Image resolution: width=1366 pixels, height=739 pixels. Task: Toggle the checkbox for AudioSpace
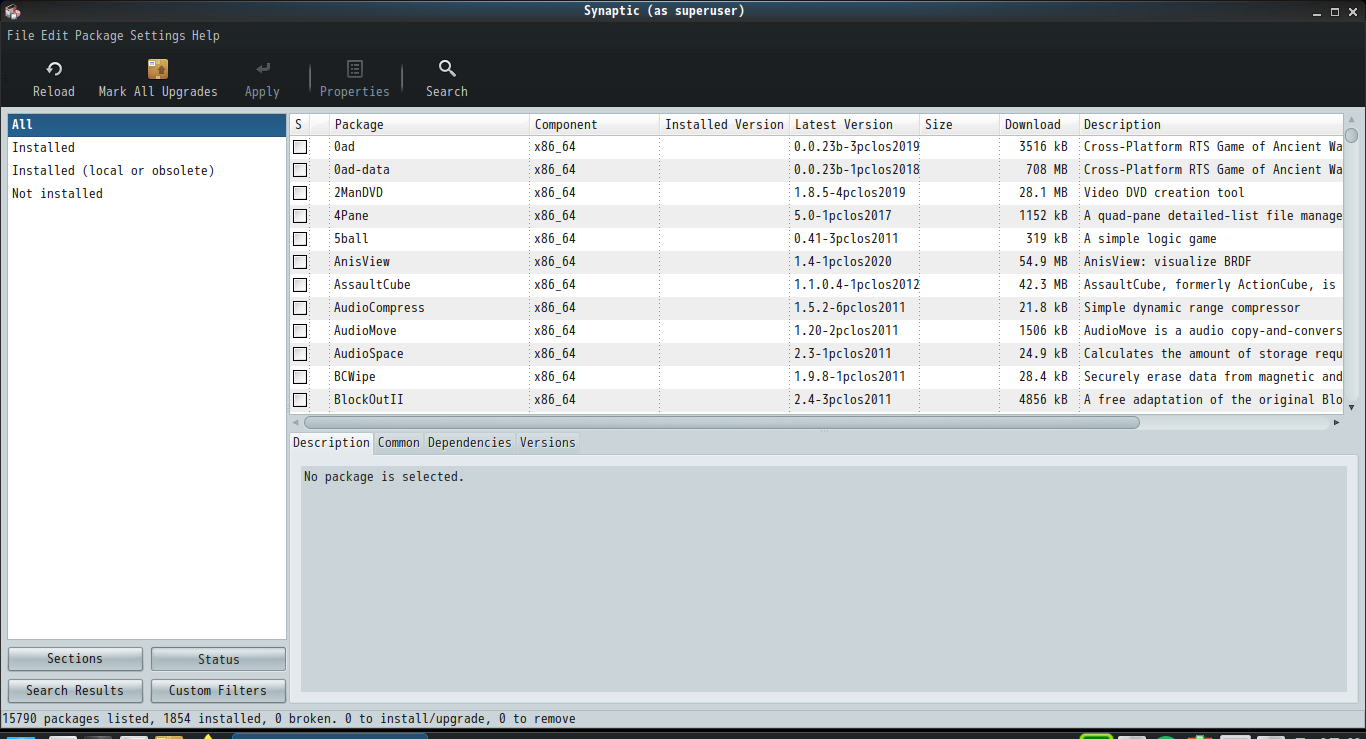pyautogui.click(x=300, y=354)
